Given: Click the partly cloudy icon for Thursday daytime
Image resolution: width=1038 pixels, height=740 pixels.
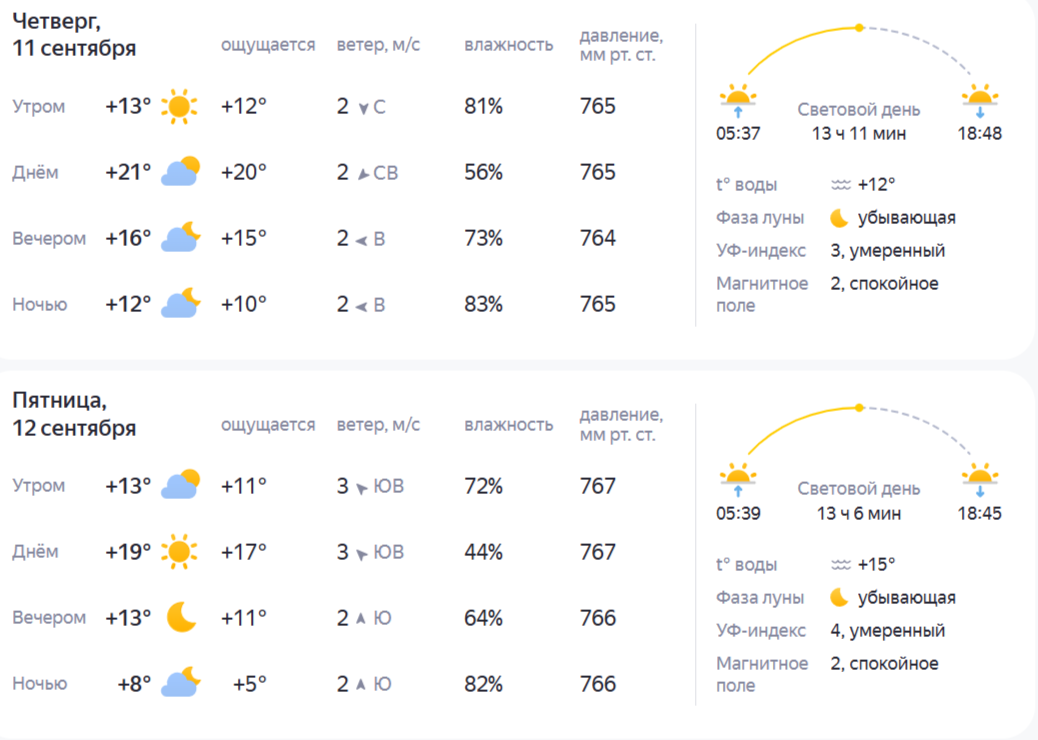Looking at the screenshot, I should pos(181,171).
